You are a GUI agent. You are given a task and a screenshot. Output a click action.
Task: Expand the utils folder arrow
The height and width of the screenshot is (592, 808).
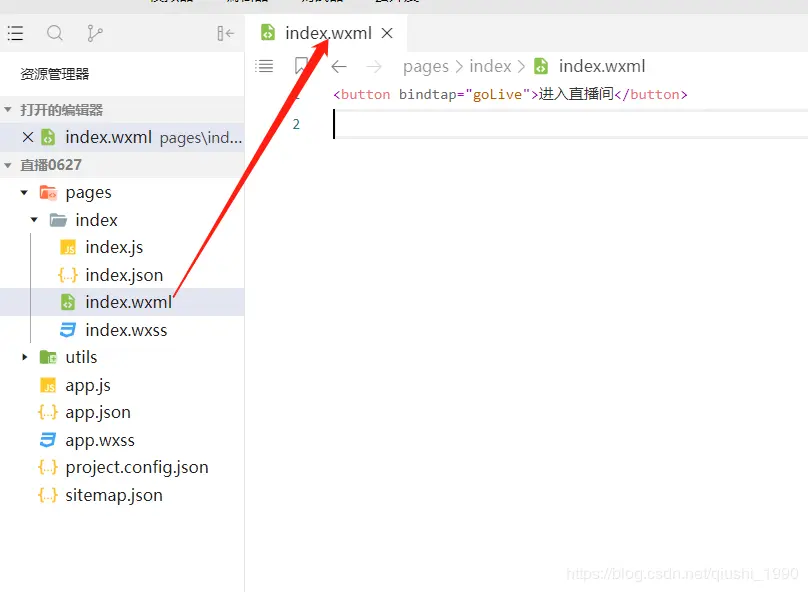(x=24, y=357)
